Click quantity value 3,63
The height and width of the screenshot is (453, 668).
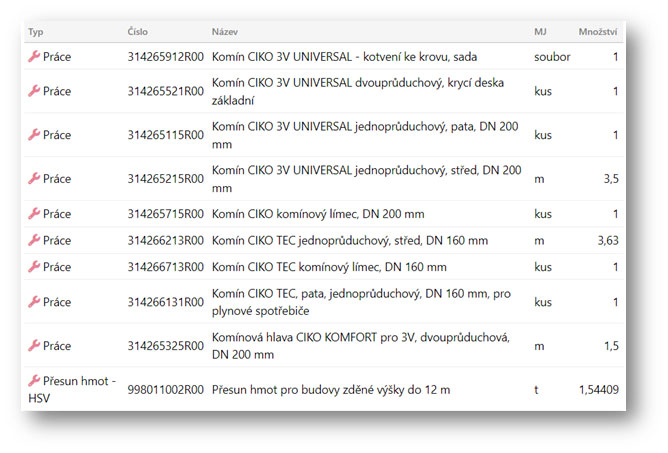[608, 240]
